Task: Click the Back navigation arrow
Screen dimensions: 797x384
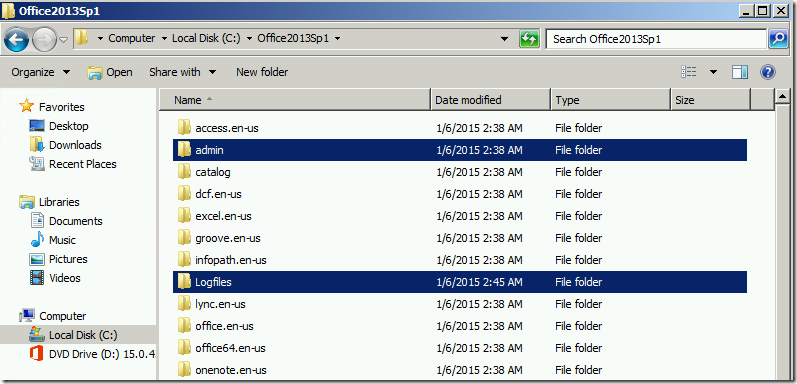Action: (x=16, y=39)
